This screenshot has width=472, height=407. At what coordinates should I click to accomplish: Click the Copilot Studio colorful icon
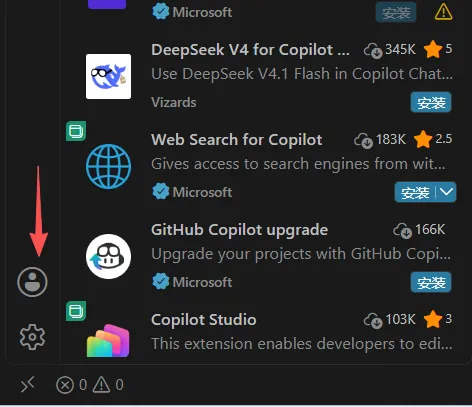[x=108, y=341]
